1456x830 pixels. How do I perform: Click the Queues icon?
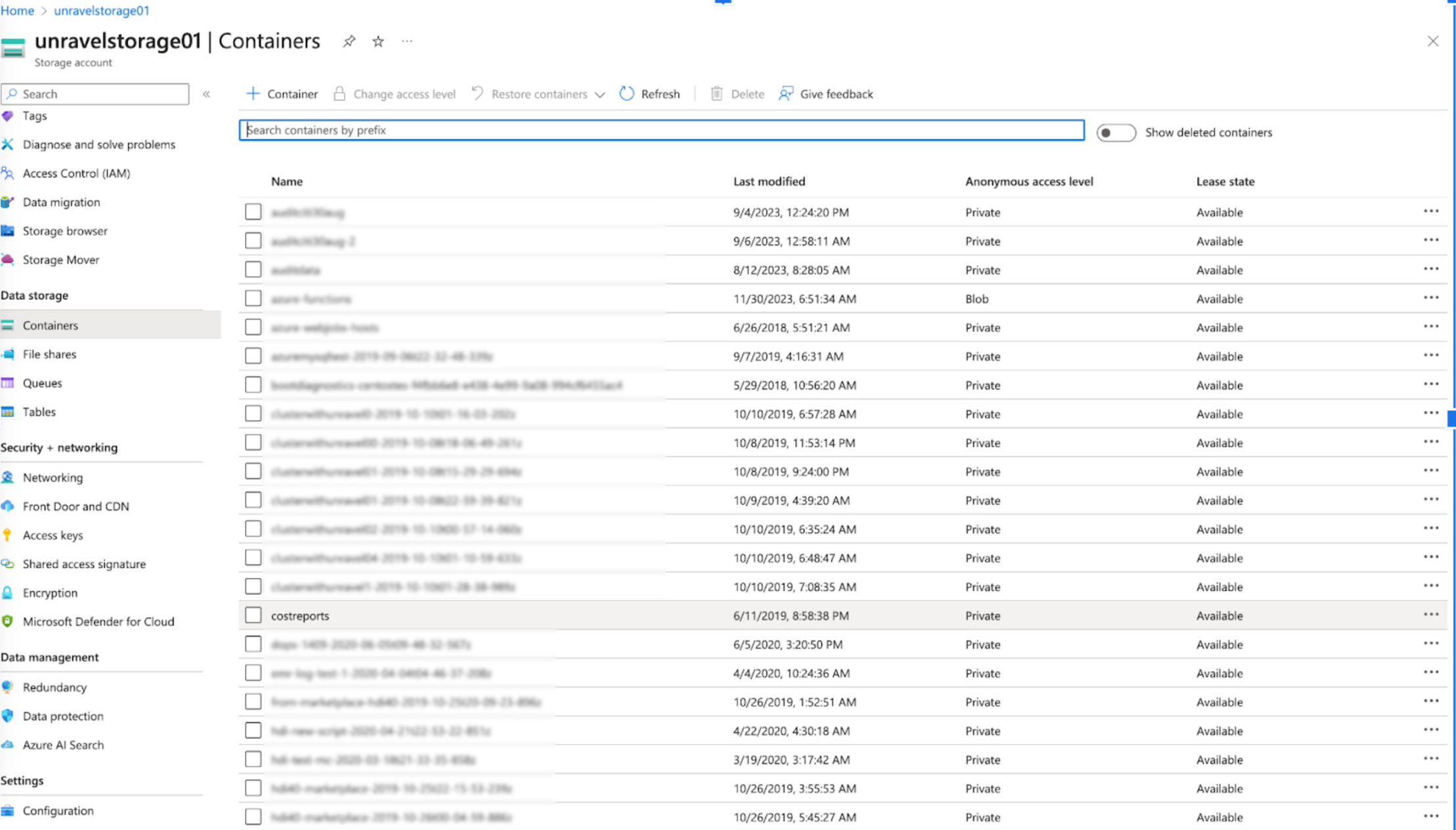pyautogui.click(x=8, y=383)
